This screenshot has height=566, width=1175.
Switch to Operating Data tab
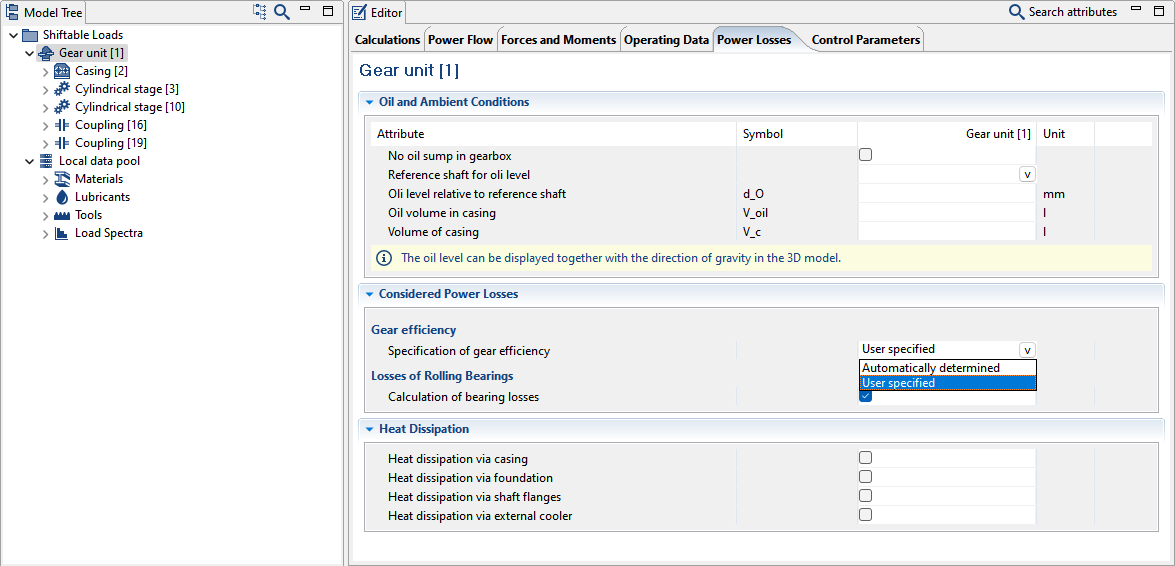pyautogui.click(x=666, y=40)
